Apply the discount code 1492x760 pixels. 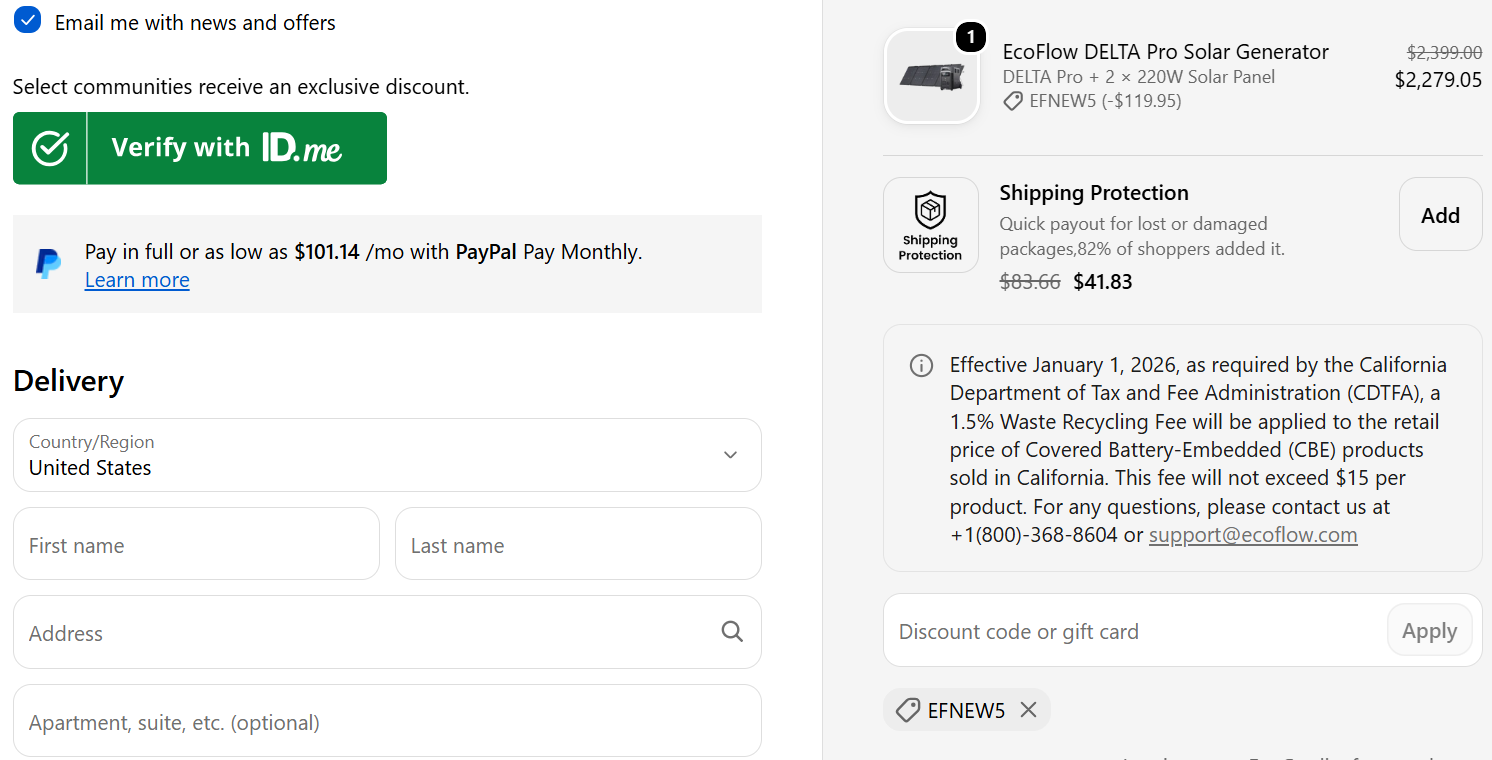[1429, 631]
